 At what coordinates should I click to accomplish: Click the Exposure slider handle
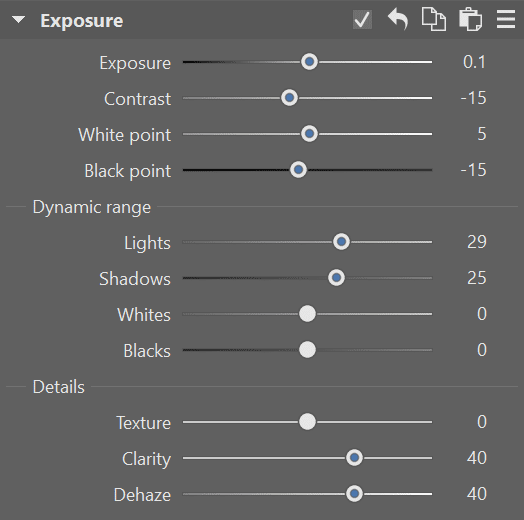(309, 62)
